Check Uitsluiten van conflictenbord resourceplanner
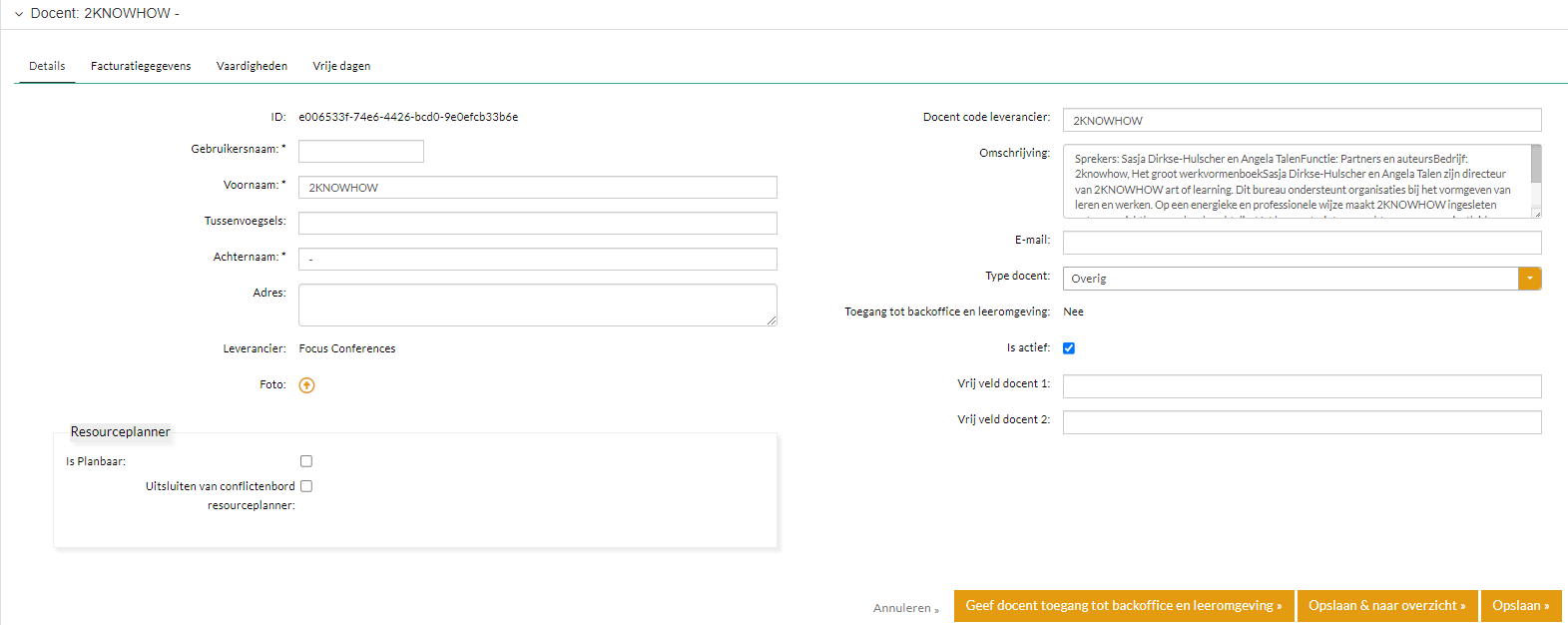 [306, 486]
